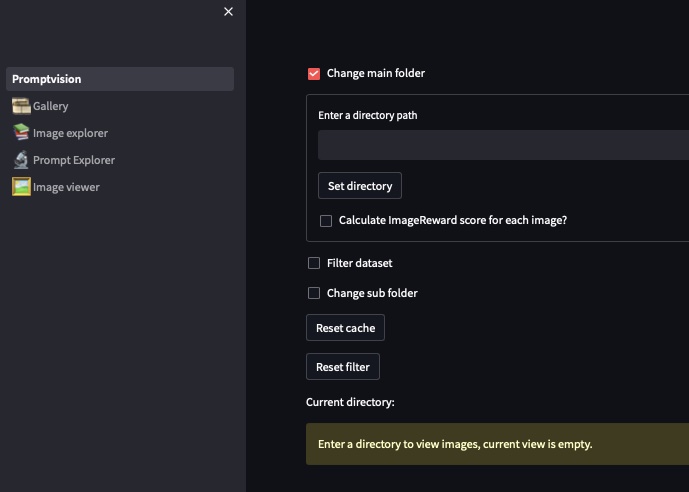Switch to Image explorer page
The height and width of the screenshot is (492, 689).
pos(70,133)
